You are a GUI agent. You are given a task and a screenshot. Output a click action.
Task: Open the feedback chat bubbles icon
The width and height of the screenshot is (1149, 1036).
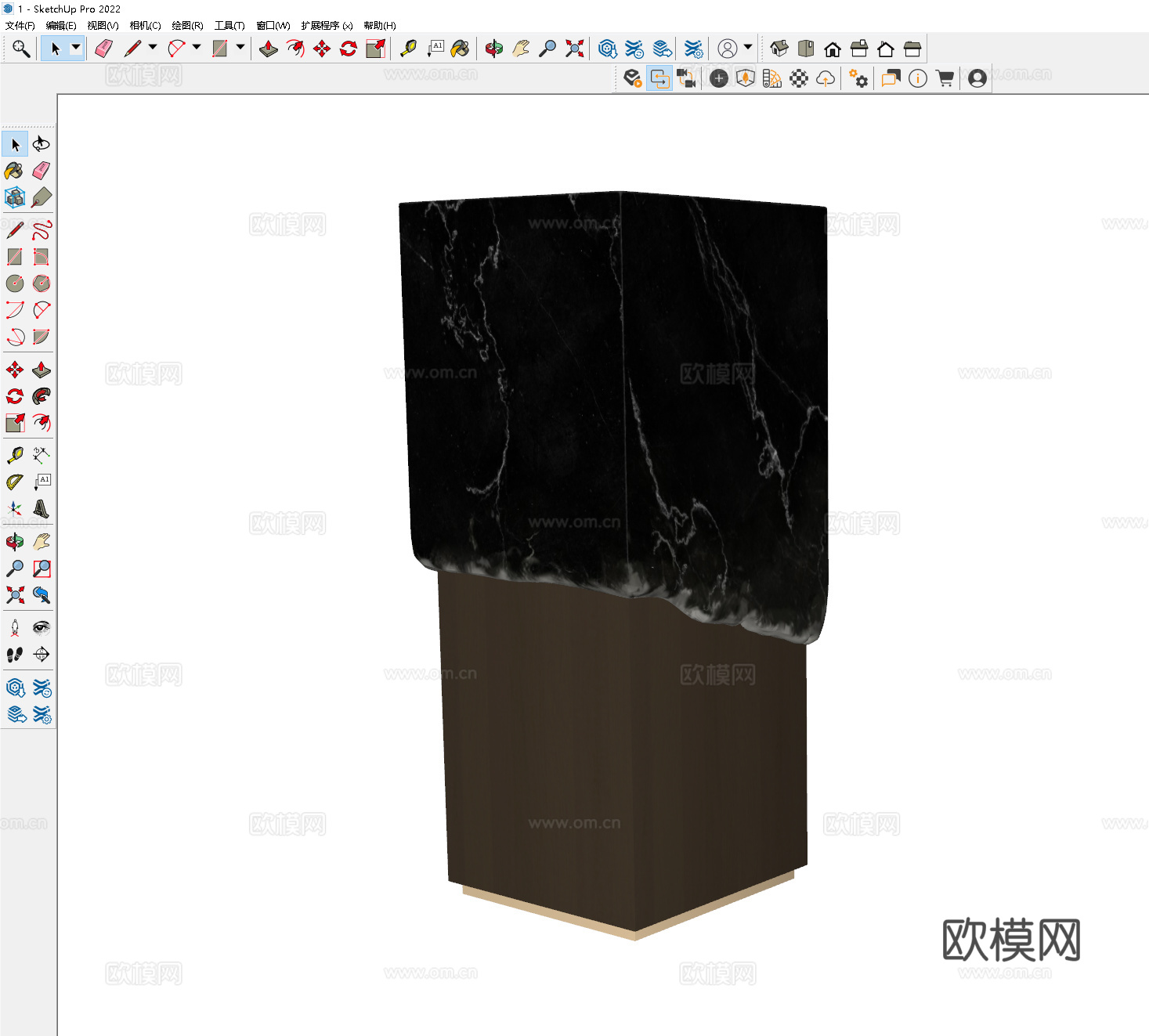891,78
